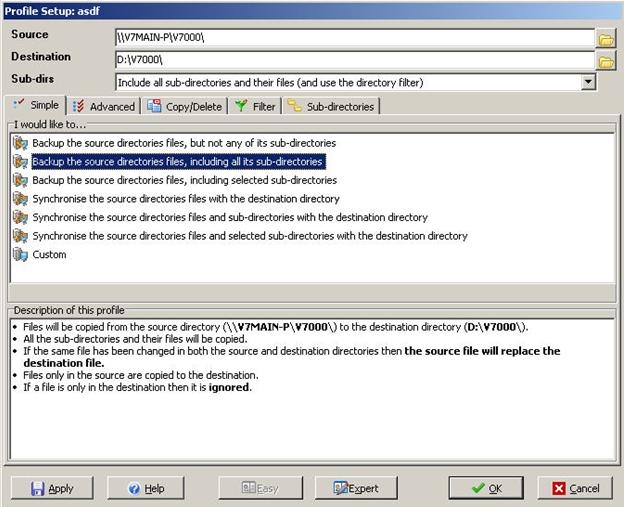Click icon beside 'Synchronise the source directories files with the destination directory'
624x507 pixels.
[20, 199]
